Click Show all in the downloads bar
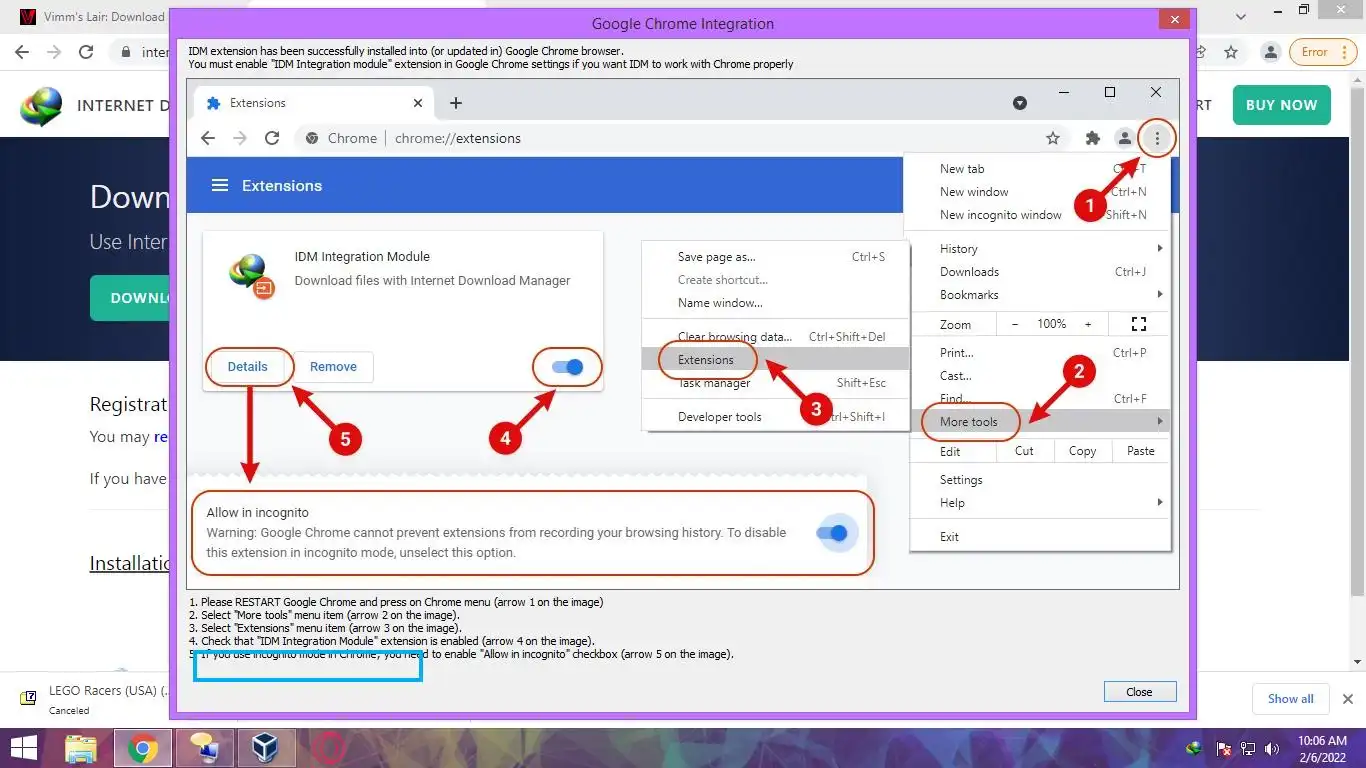Screen dimensions: 1366x768 click(x=1290, y=699)
